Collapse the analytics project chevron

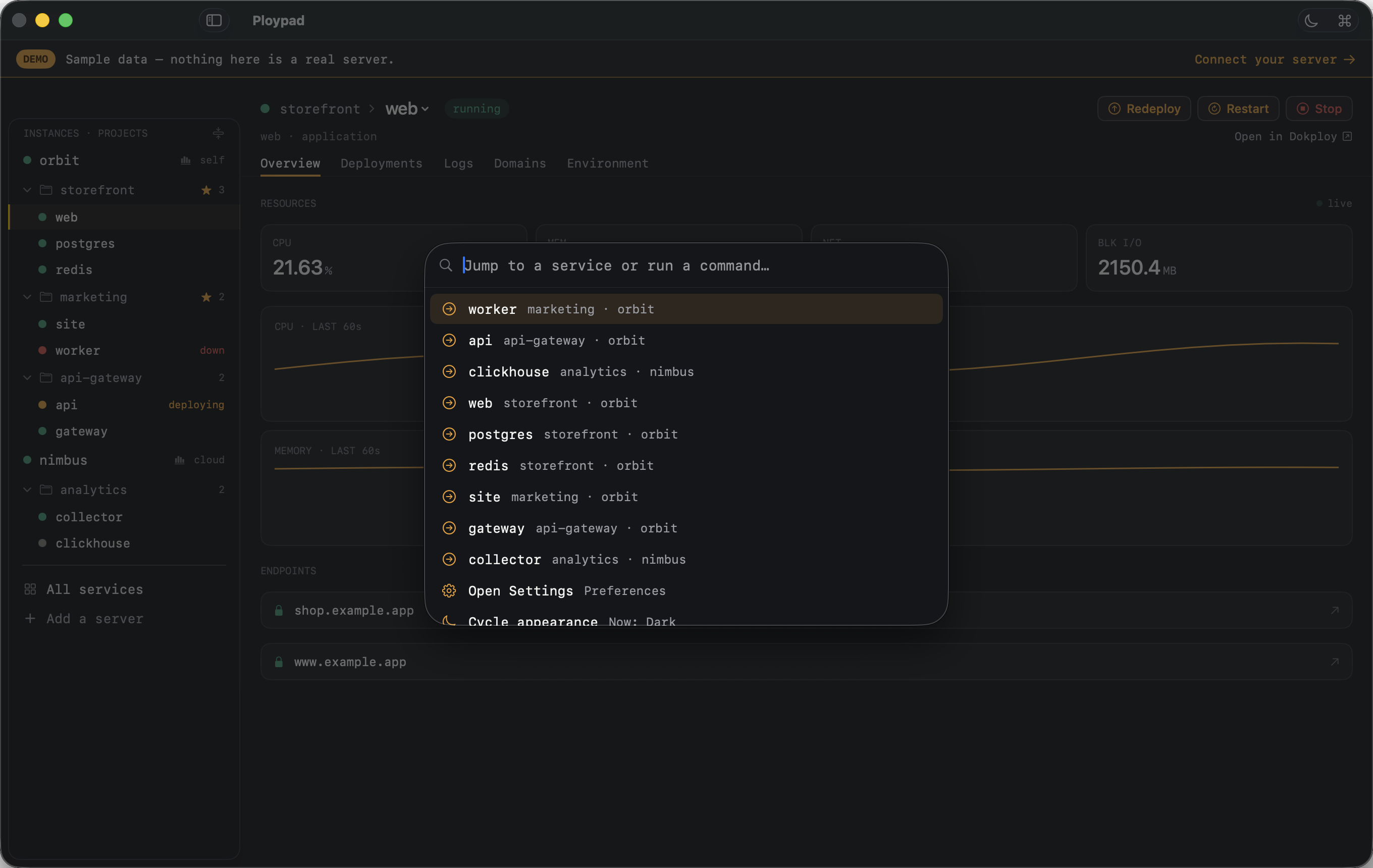[x=27, y=490]
